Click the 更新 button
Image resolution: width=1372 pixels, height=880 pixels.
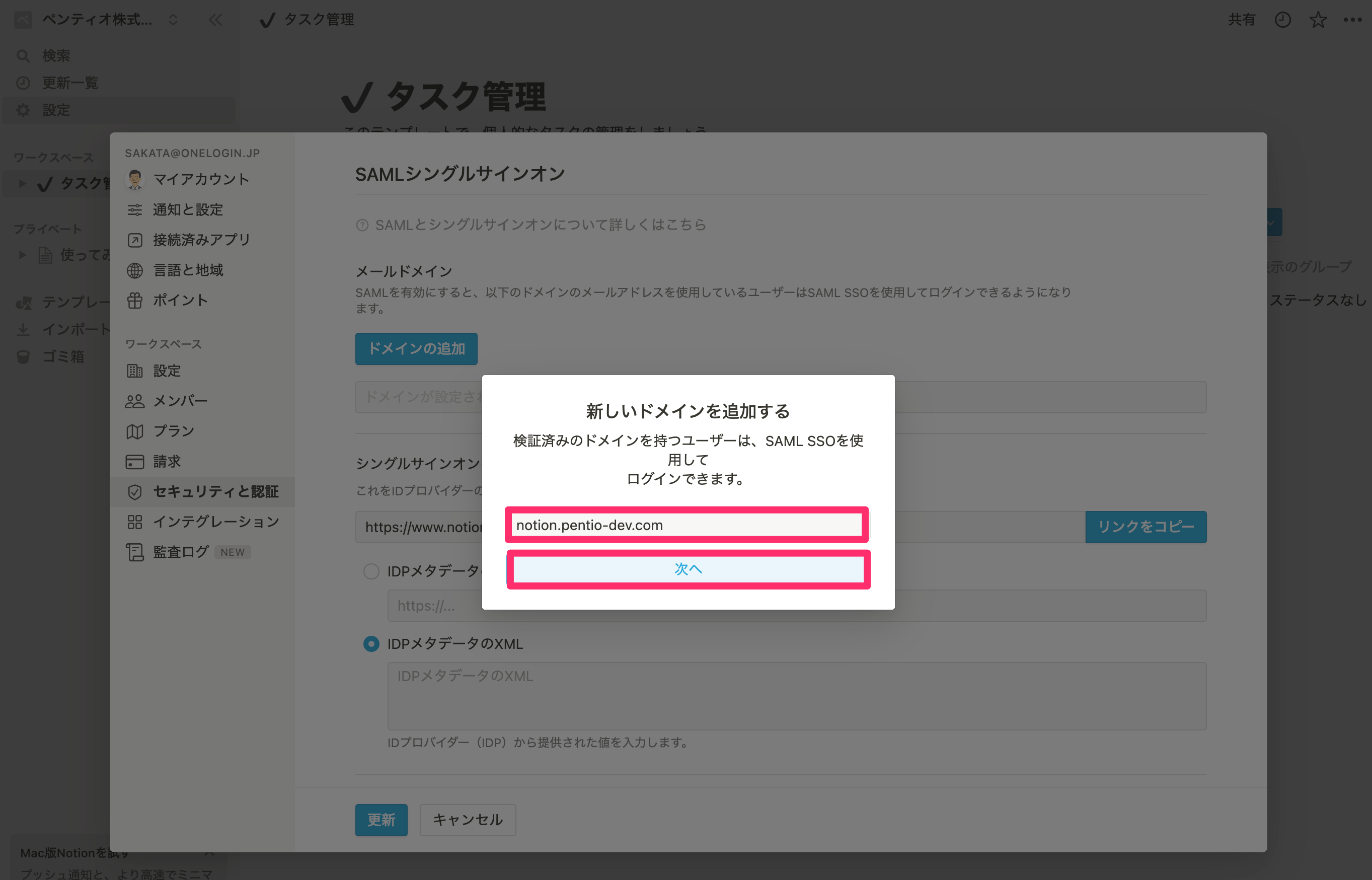(381, 820)
